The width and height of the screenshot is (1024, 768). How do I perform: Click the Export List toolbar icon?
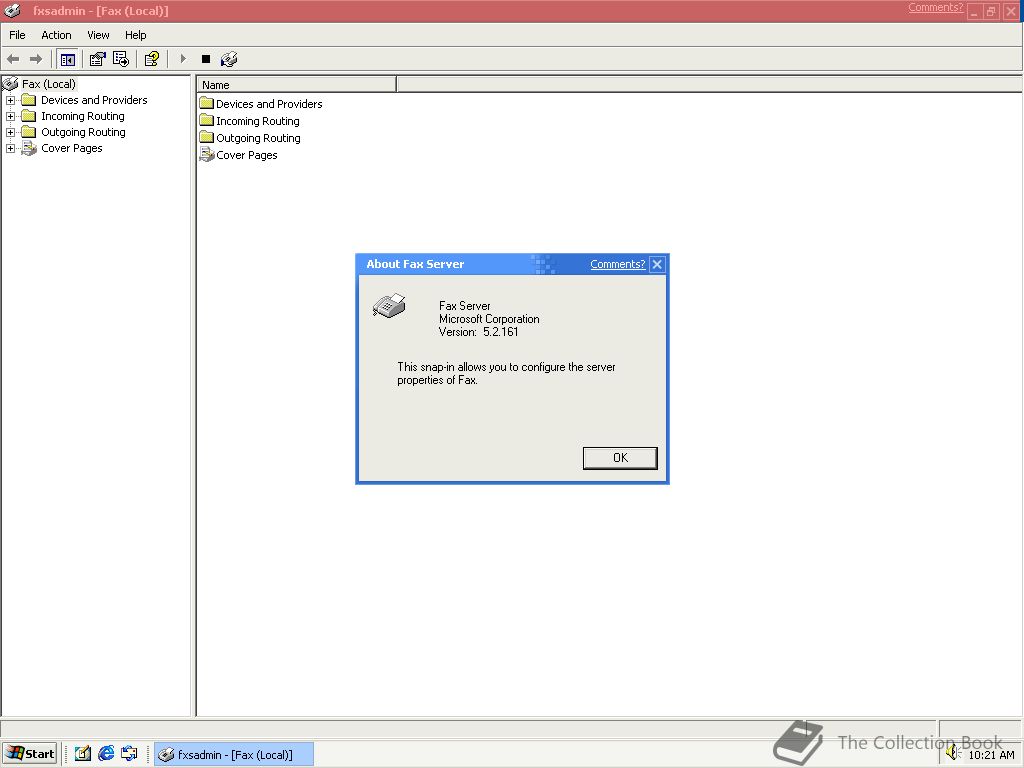click(121, 59)
